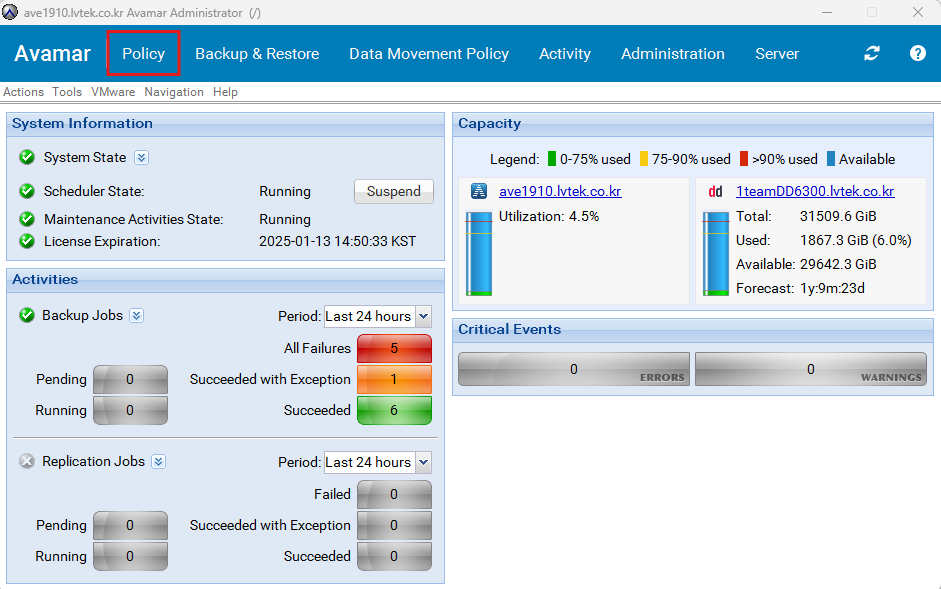Image resolution: width=941 pixels, height=589 pixels.
Task: Click the Avamar utilization capacity bar
Action: pos(478,253)
